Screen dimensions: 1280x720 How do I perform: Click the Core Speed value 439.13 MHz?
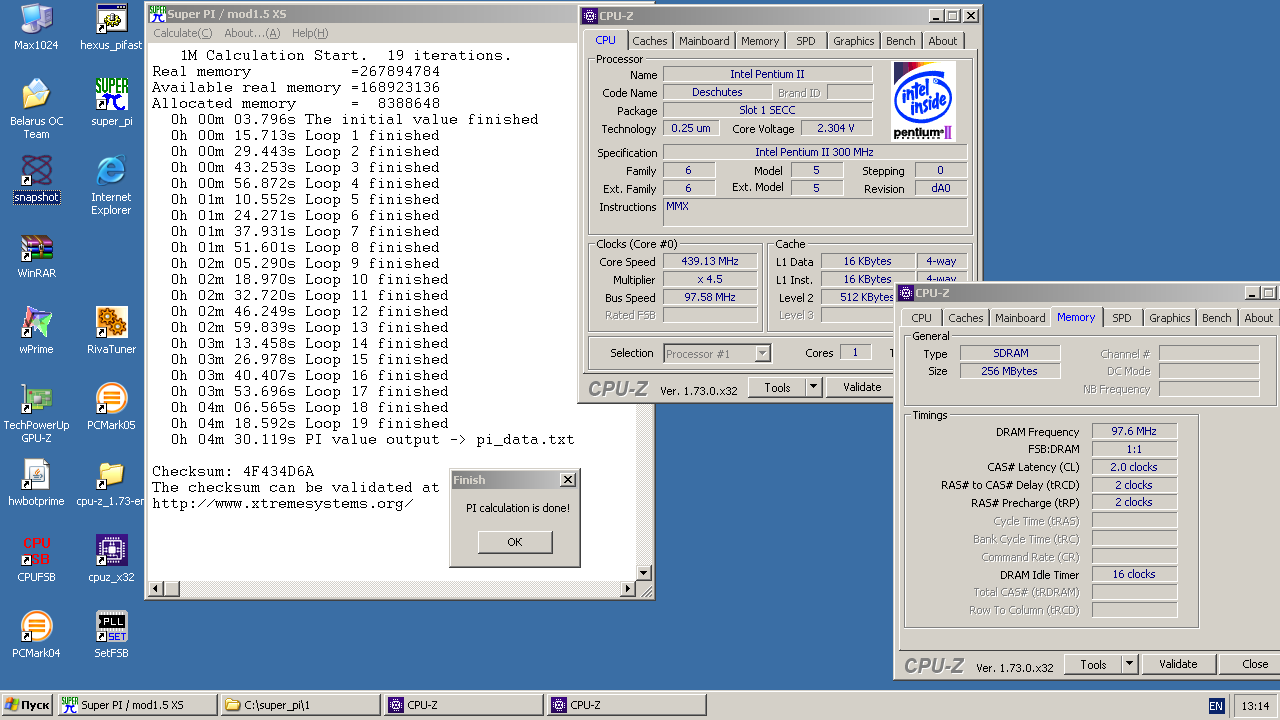tap(710, 262)
